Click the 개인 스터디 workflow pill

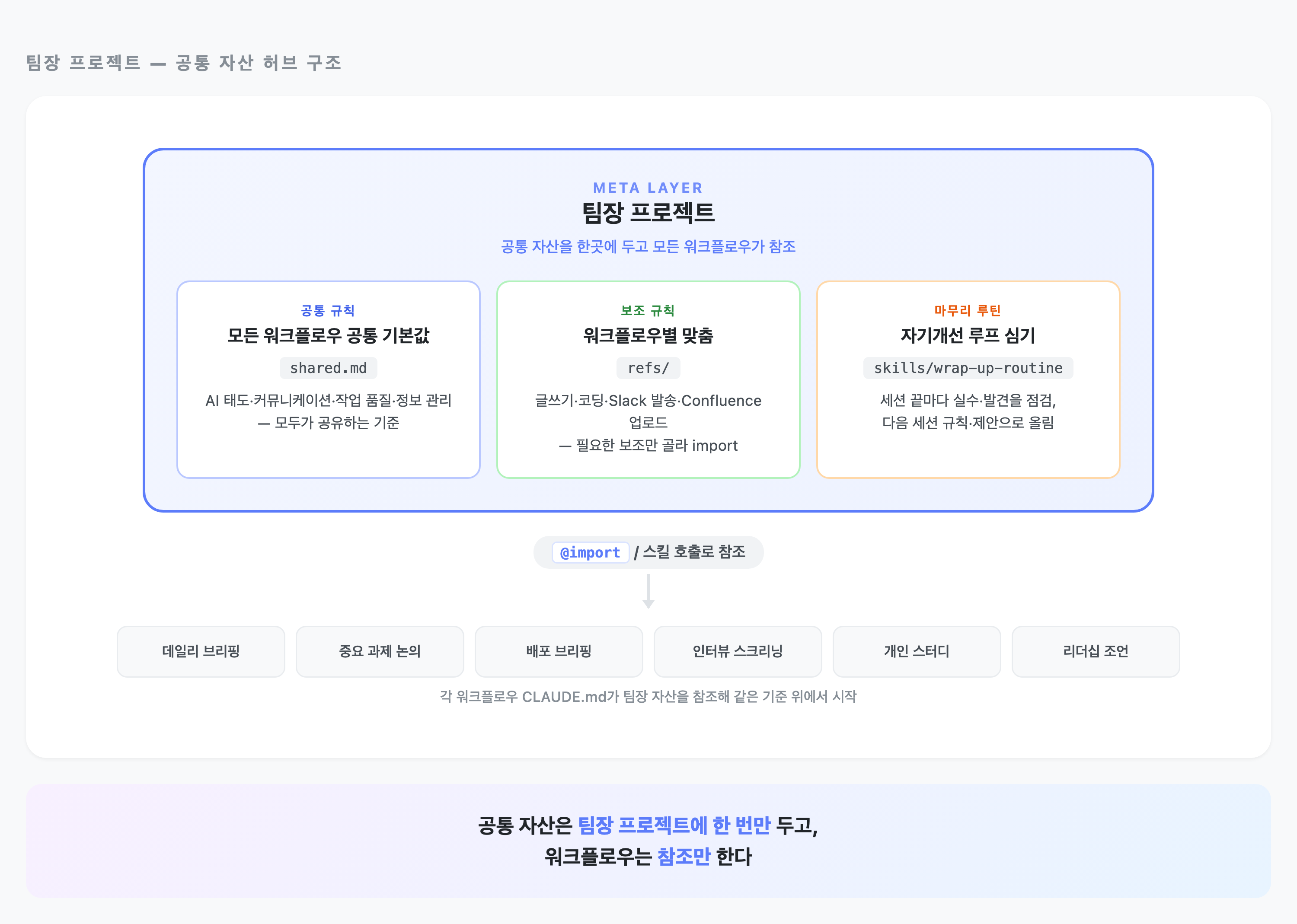(x=917, y=651)
